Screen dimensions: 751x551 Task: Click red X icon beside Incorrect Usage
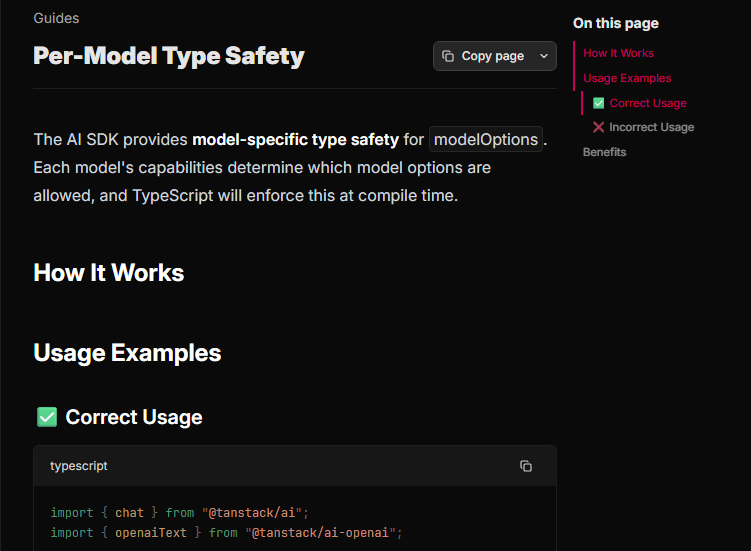pyautogui.click(x=598, y=127)
